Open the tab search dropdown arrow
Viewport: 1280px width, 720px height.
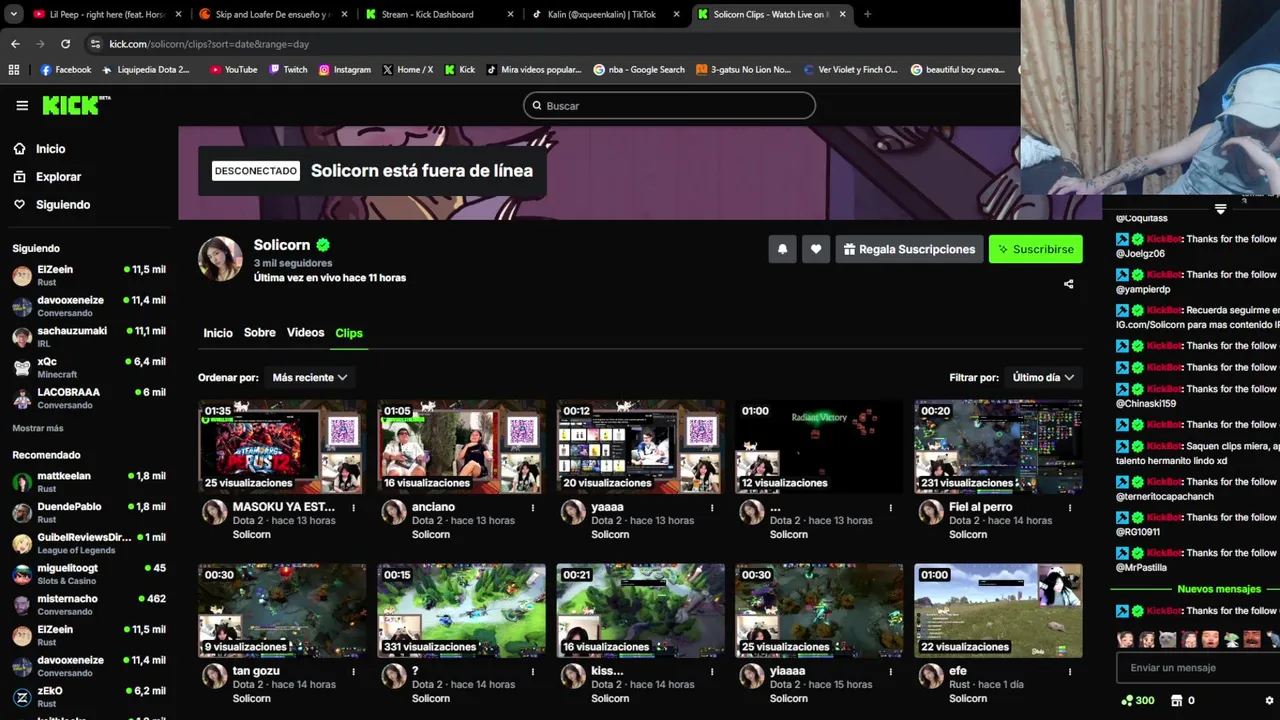pyautogui.click(x=14, y=14)
